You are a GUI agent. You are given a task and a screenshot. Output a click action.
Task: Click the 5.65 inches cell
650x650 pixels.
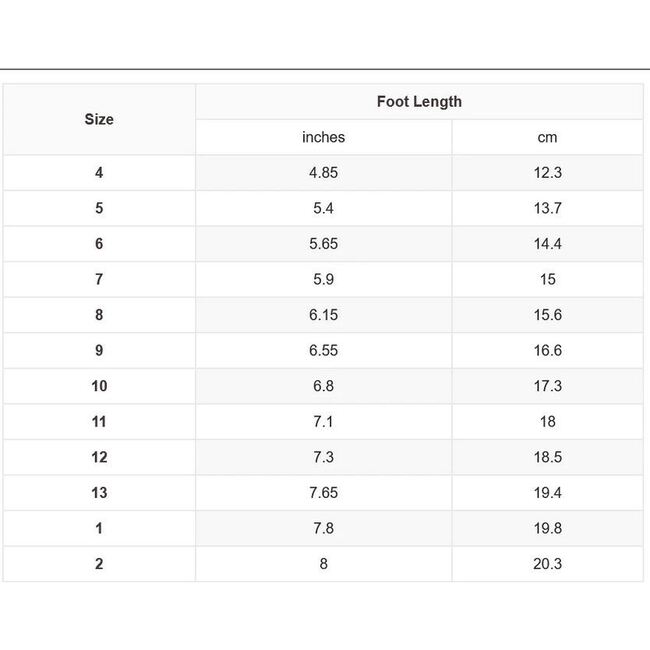click(x=323, y=244)
